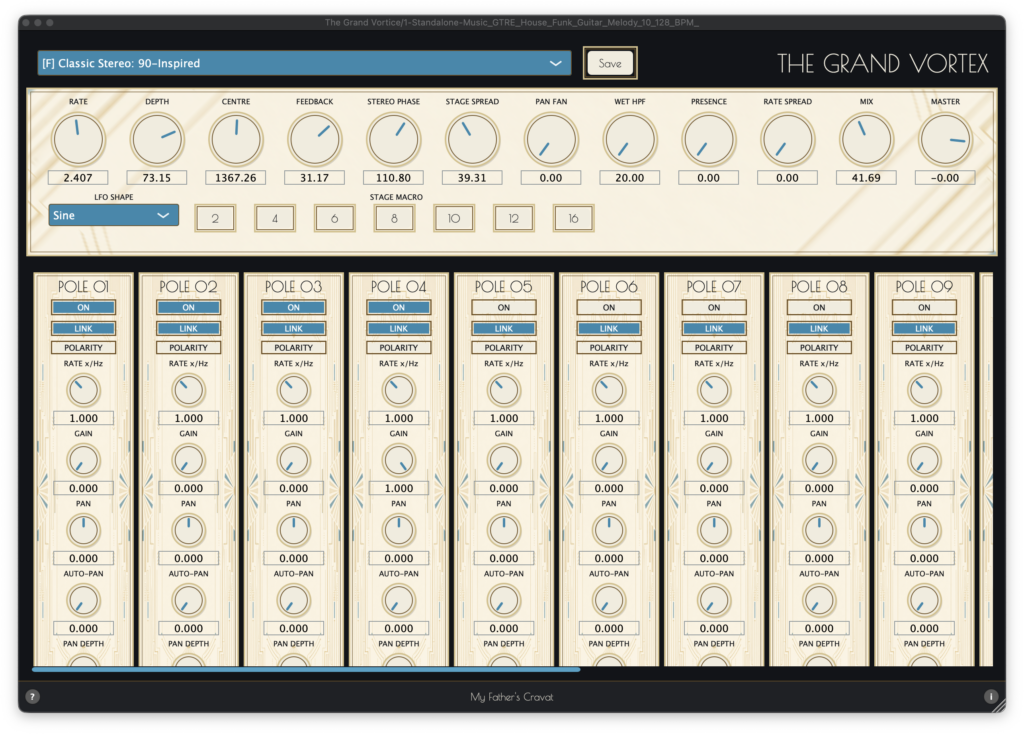Select stage macro 6

[x=334, y=218]
